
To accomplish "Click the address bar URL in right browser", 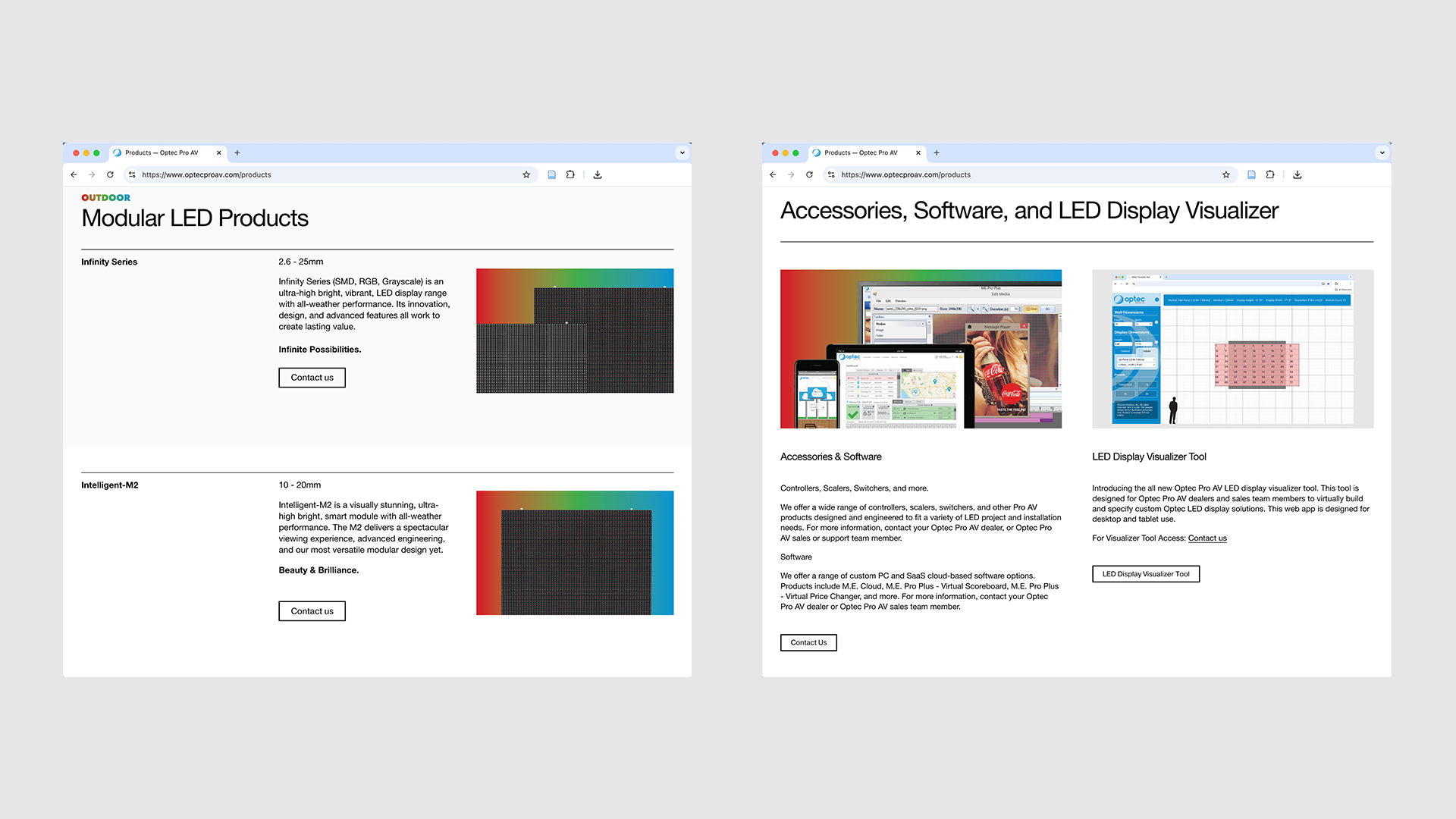I will (905, 174).
